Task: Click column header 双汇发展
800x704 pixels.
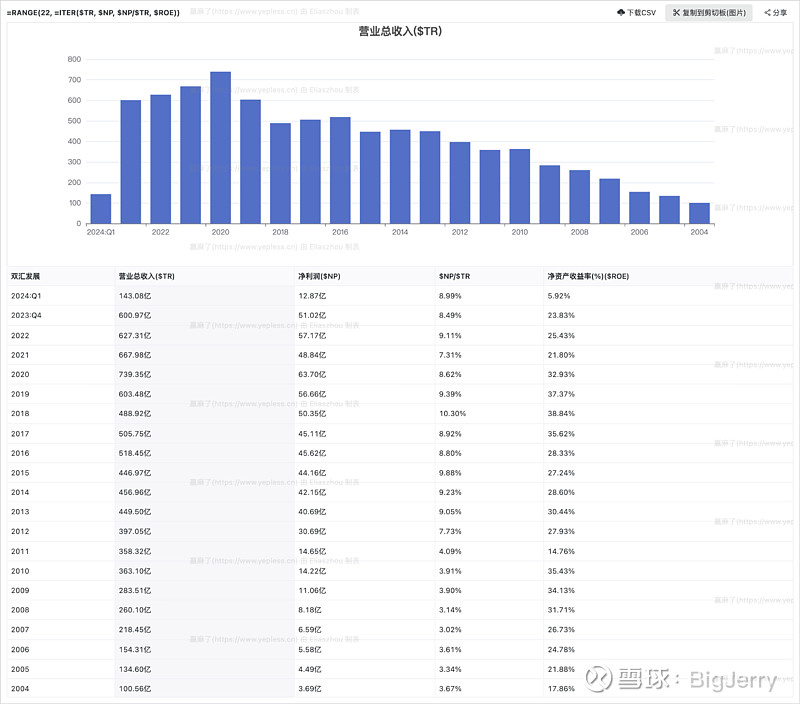Action: [x=25, y=276]
